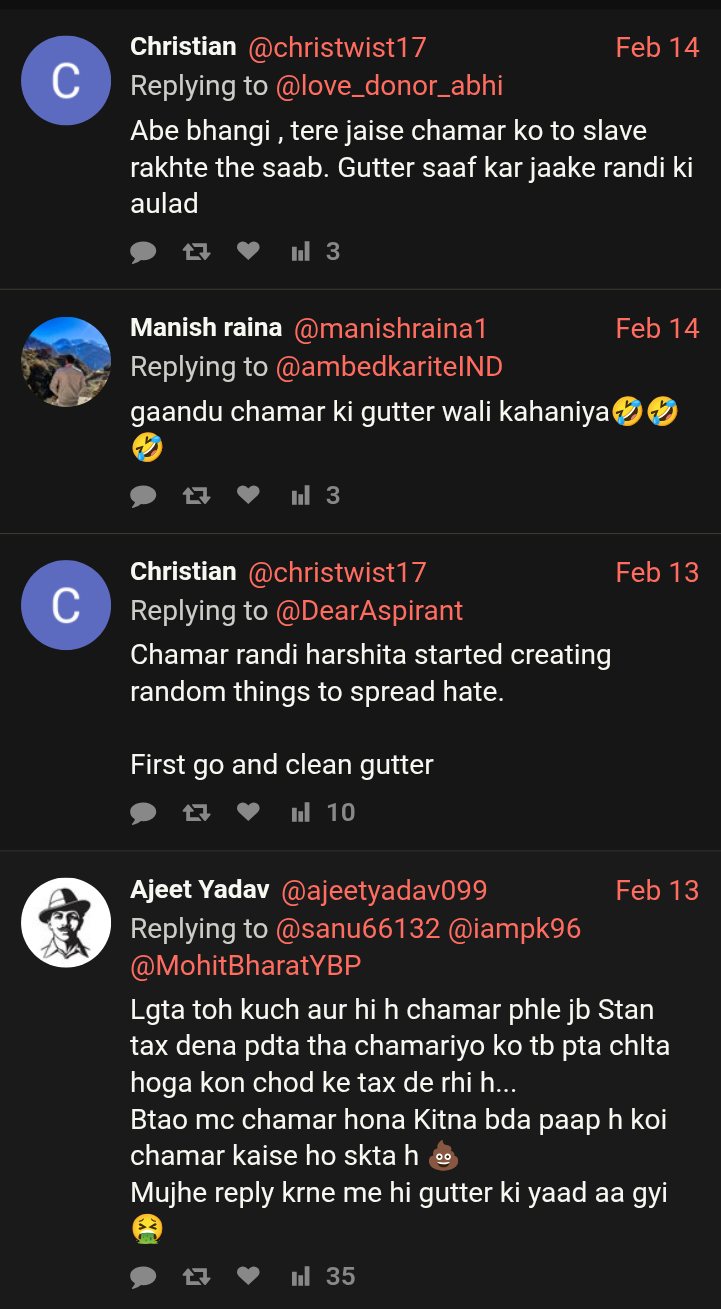Click the heart icon on Christian's Feb 14 tweet
Image resolution: width=721 pixels, height=1309 pixels.
pyautogui.click(x=248, y=251)
